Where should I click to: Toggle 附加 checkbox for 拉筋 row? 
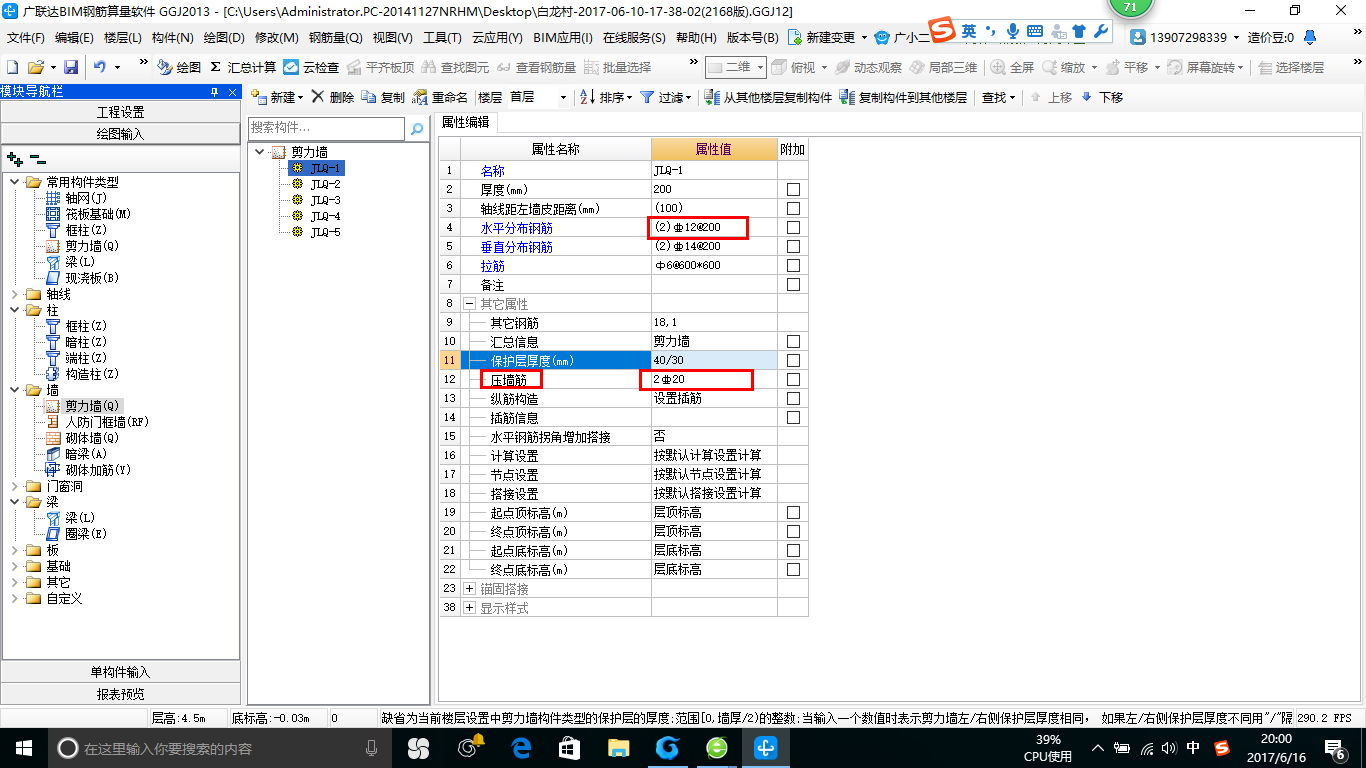click(x=793, y=265)
